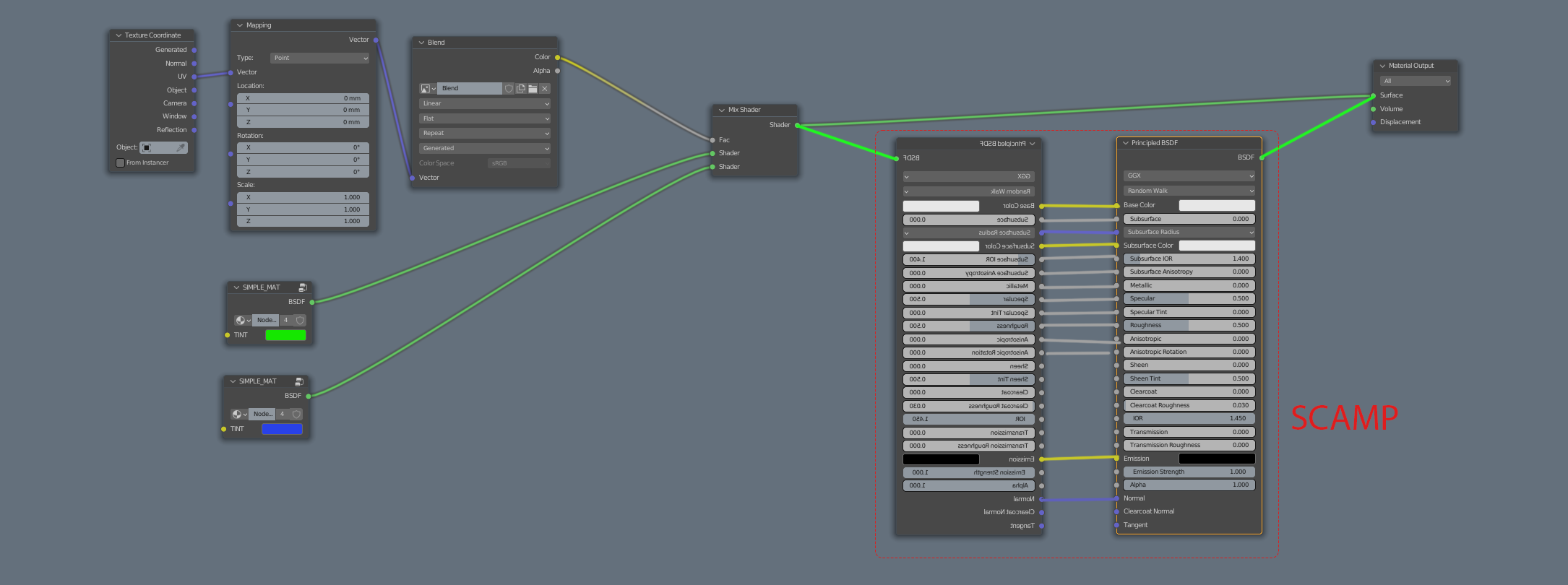This screenshot has height=585, width=1568.
Task: Click Base Color swatch in orange-outlined Principled BSDF
Action: tap(1217, 205)
